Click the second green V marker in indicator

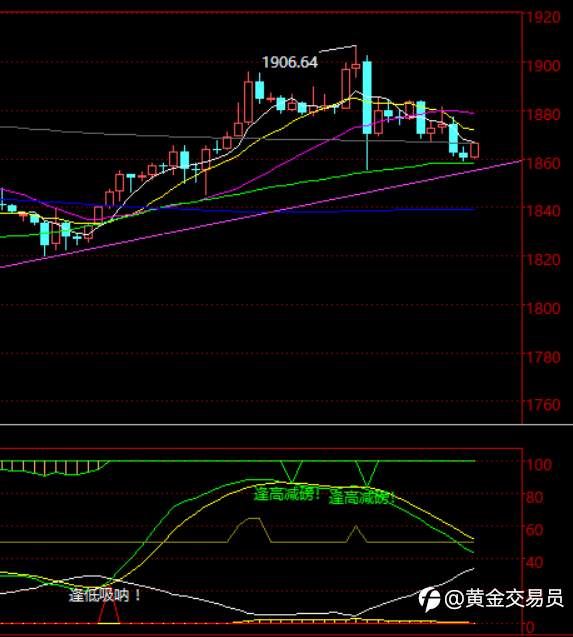pos(367,472)
